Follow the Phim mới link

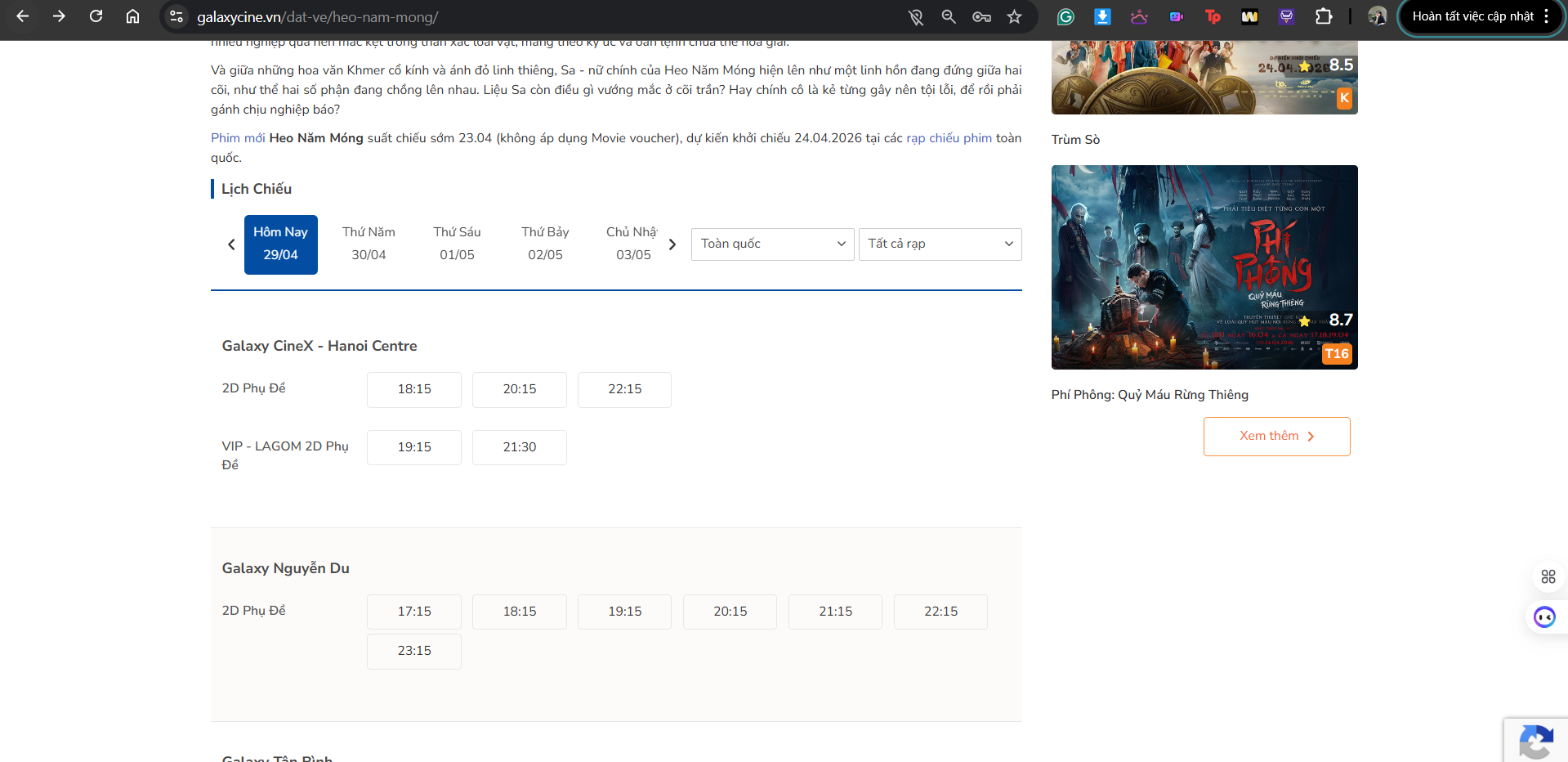click(238, 138)
